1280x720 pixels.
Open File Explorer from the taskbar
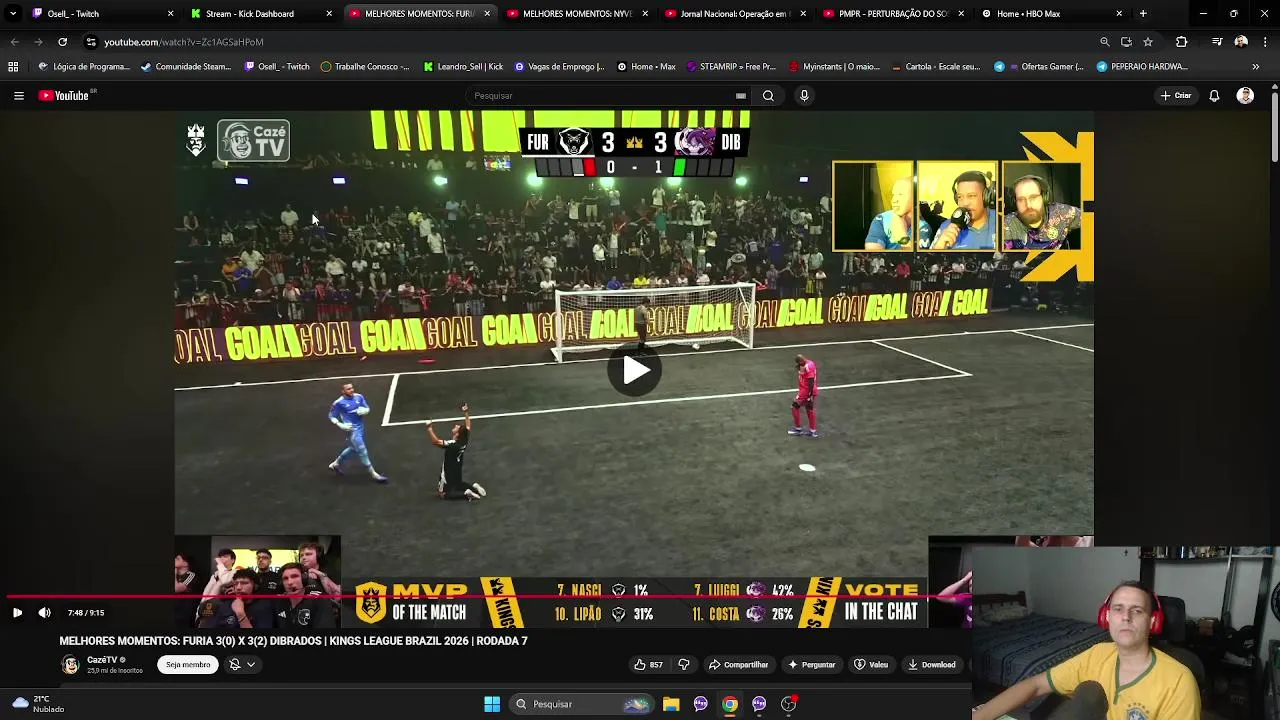pos(671,704)
